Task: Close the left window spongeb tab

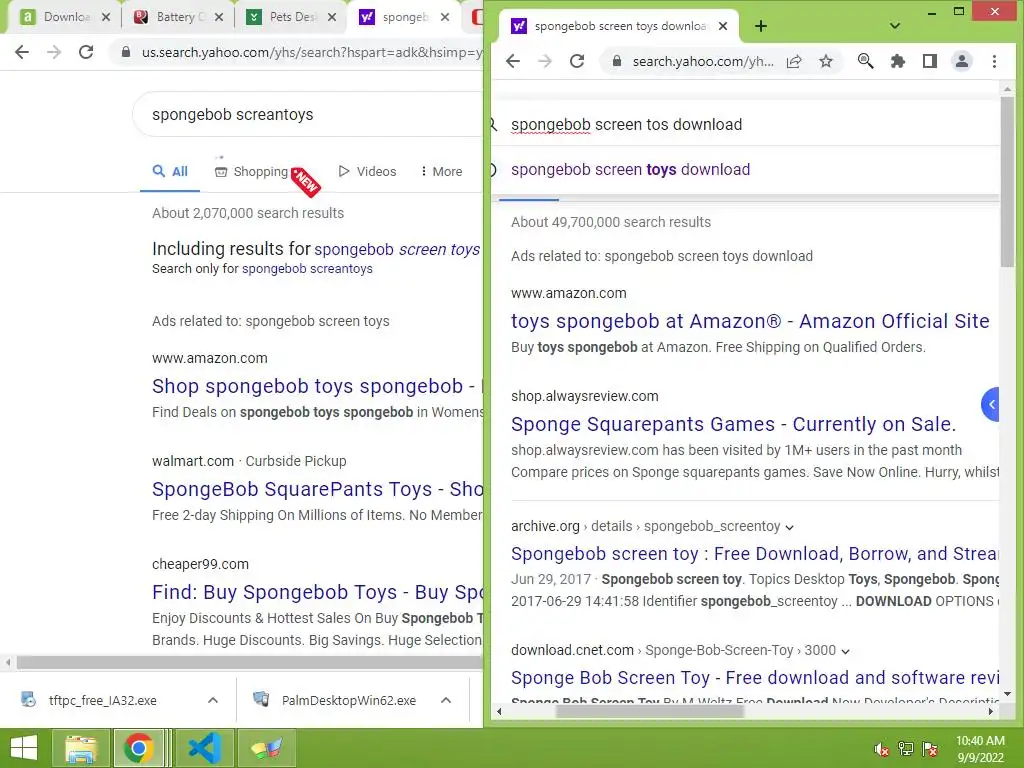Action: 445,17
